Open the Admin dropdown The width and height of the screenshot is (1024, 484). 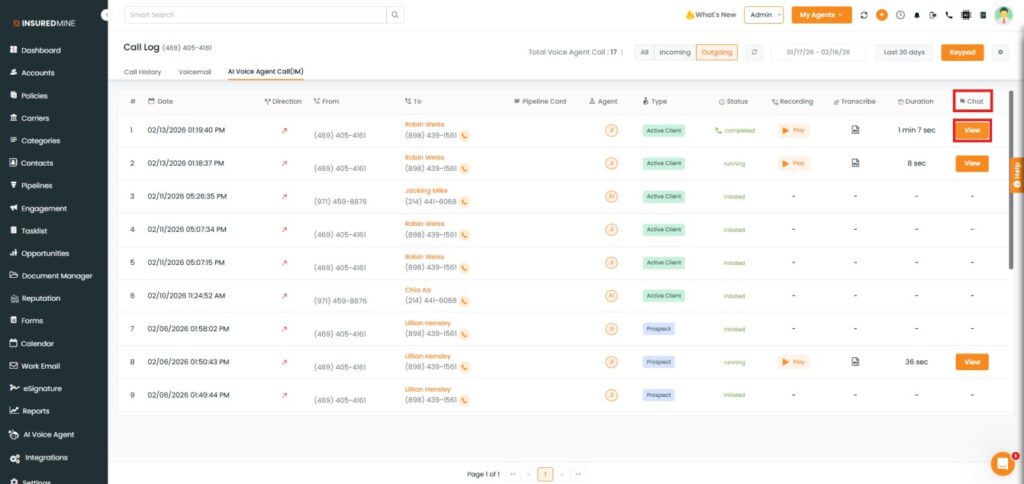pos(763,15)
